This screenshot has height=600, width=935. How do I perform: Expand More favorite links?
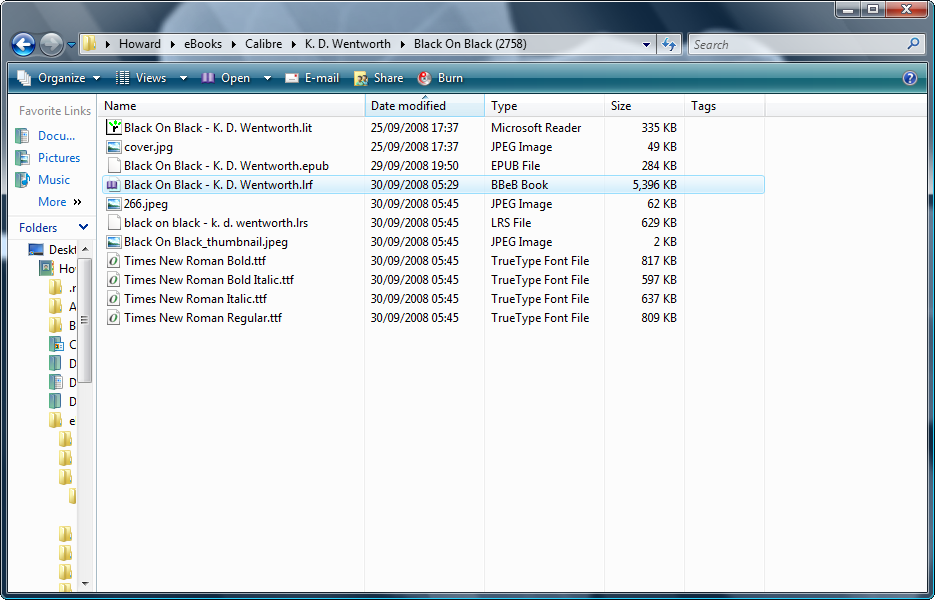point(60,202)
